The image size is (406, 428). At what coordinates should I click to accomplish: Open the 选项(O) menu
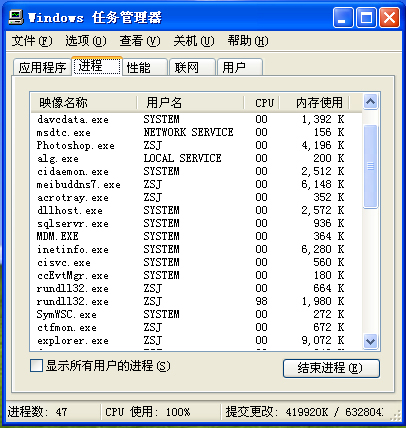coord(86,41)
